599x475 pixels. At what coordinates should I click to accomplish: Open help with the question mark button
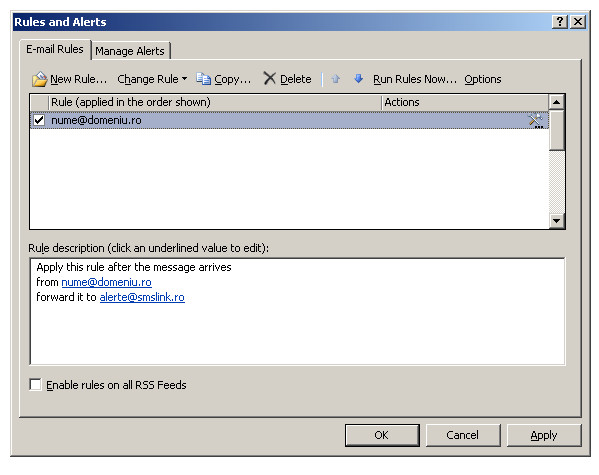(x=560, y=21)
